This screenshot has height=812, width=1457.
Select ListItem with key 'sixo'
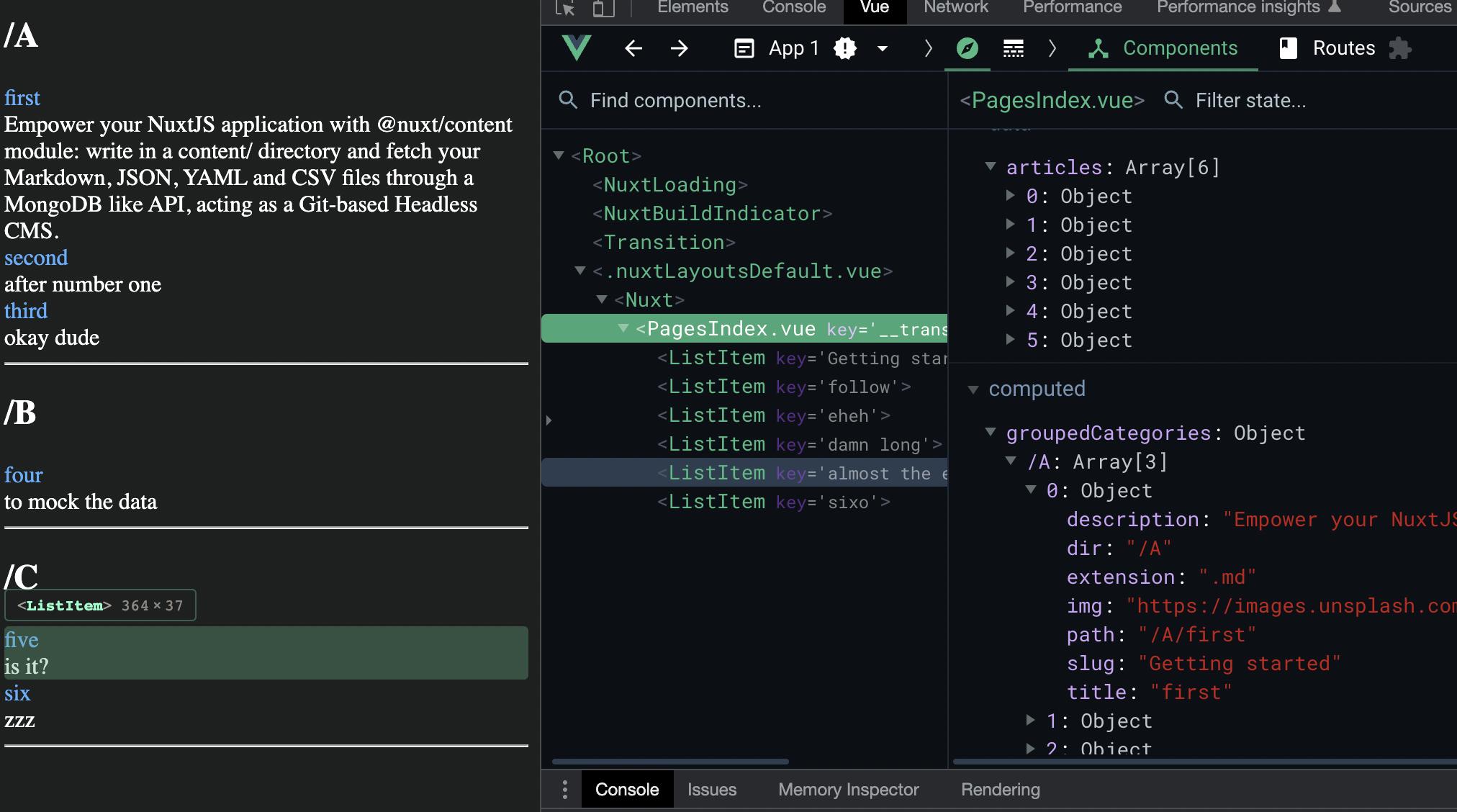coord(774,502)
